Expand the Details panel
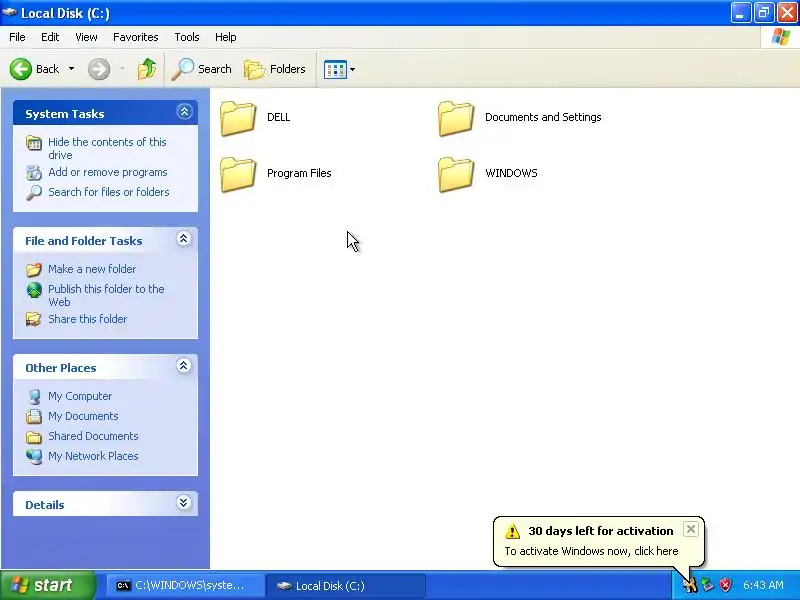Viewport: 800px width, 600px height. point(184,503)
